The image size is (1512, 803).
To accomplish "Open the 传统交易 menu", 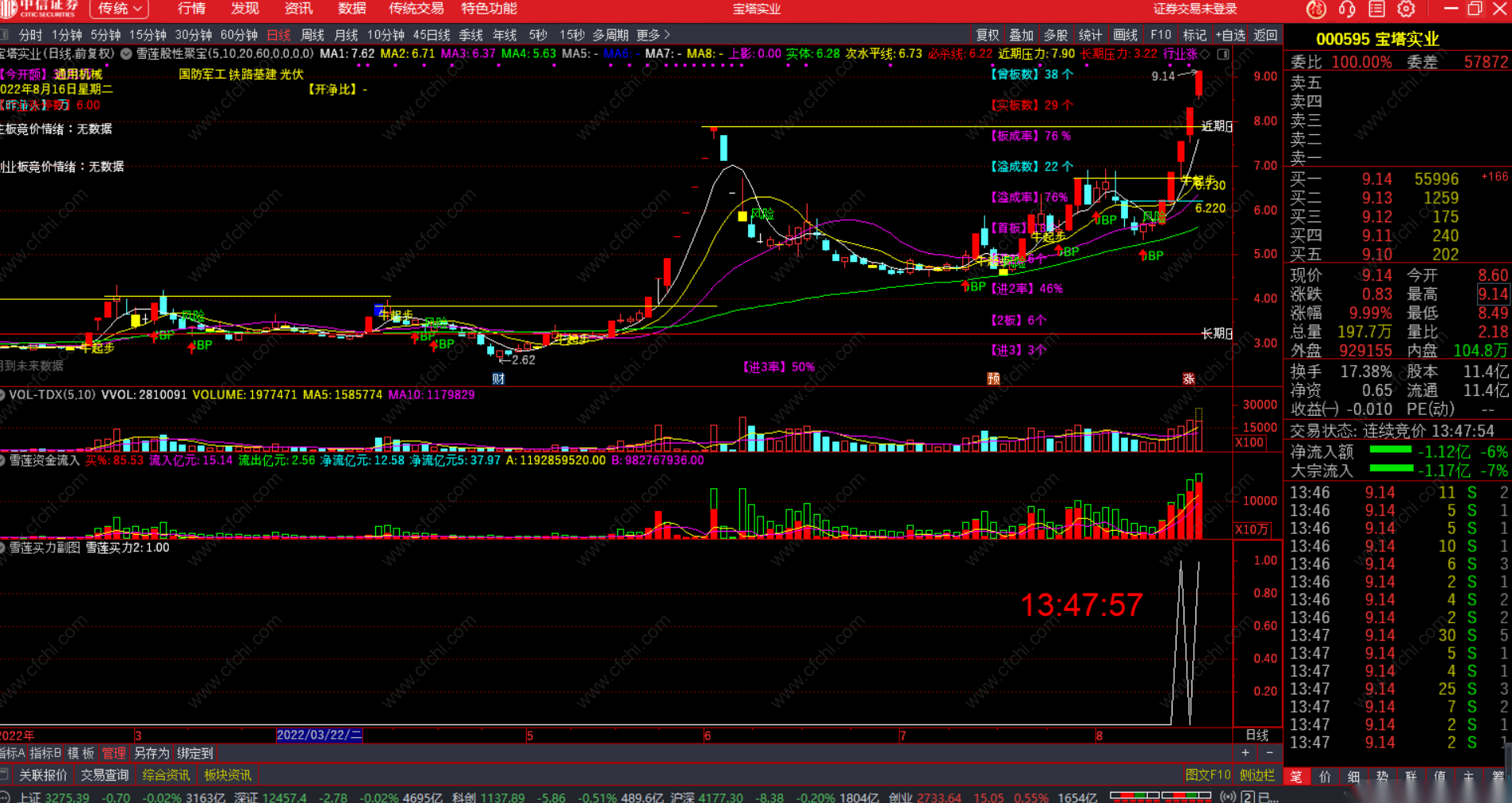I will tap(416, 9).
